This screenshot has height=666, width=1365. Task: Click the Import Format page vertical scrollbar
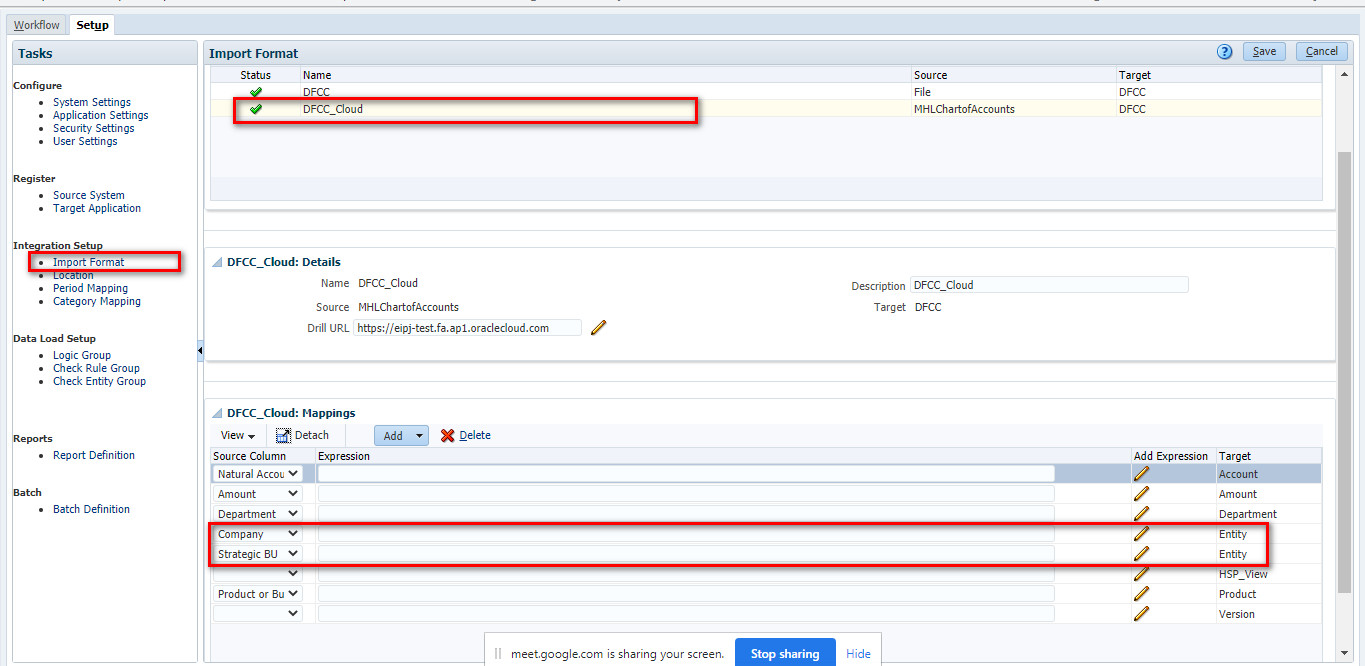1345,370
